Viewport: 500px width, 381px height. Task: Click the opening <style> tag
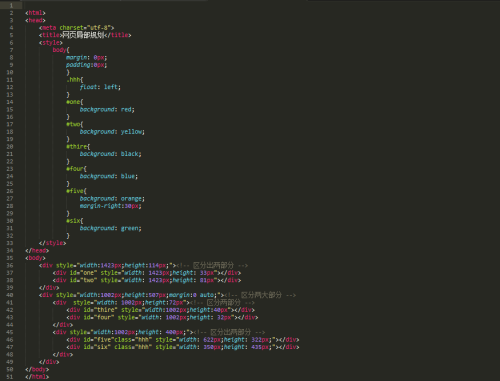tap(51, 43)
